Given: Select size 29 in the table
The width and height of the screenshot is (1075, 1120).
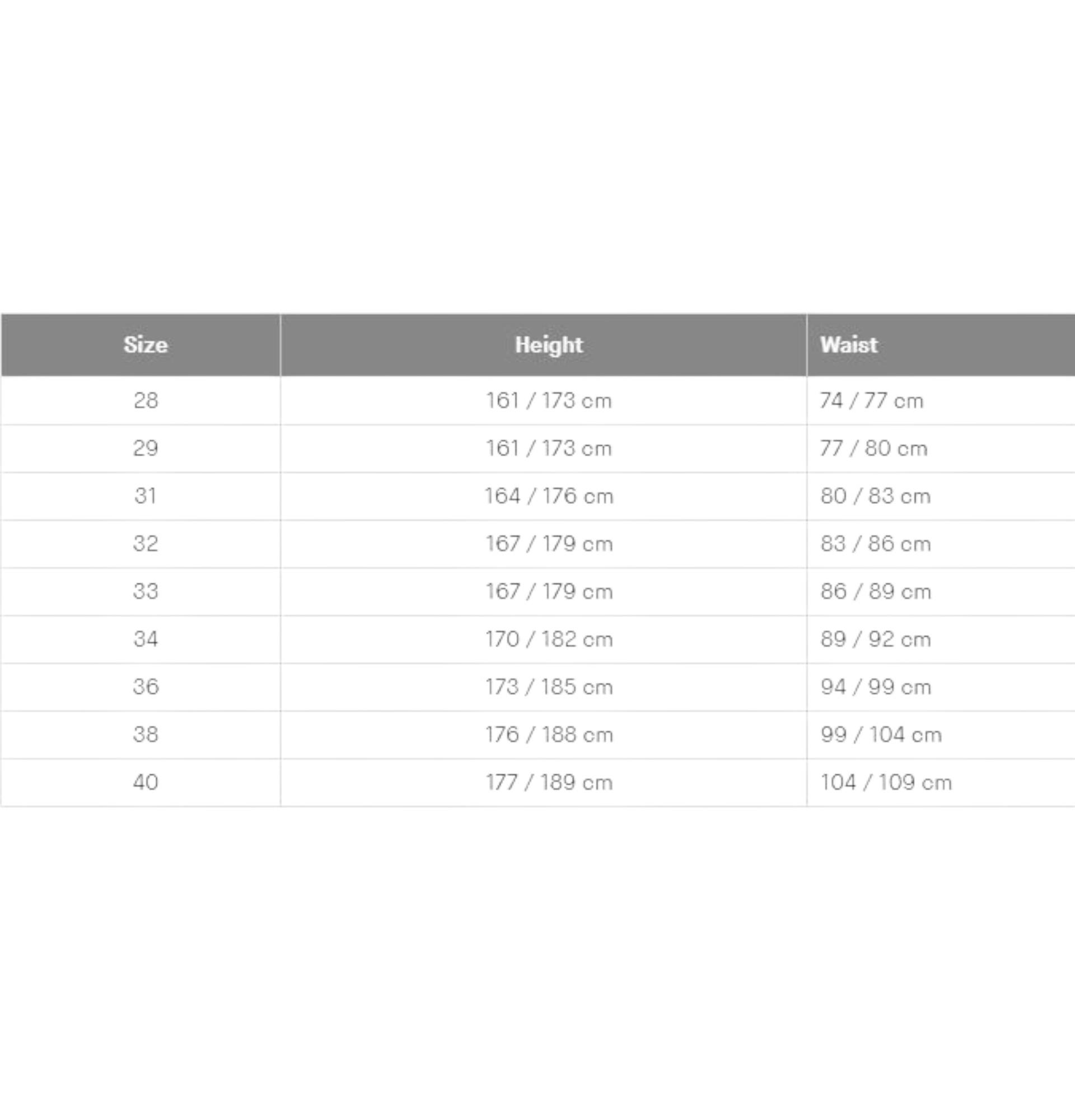Looking at the screenshot, I should [146, 448].
